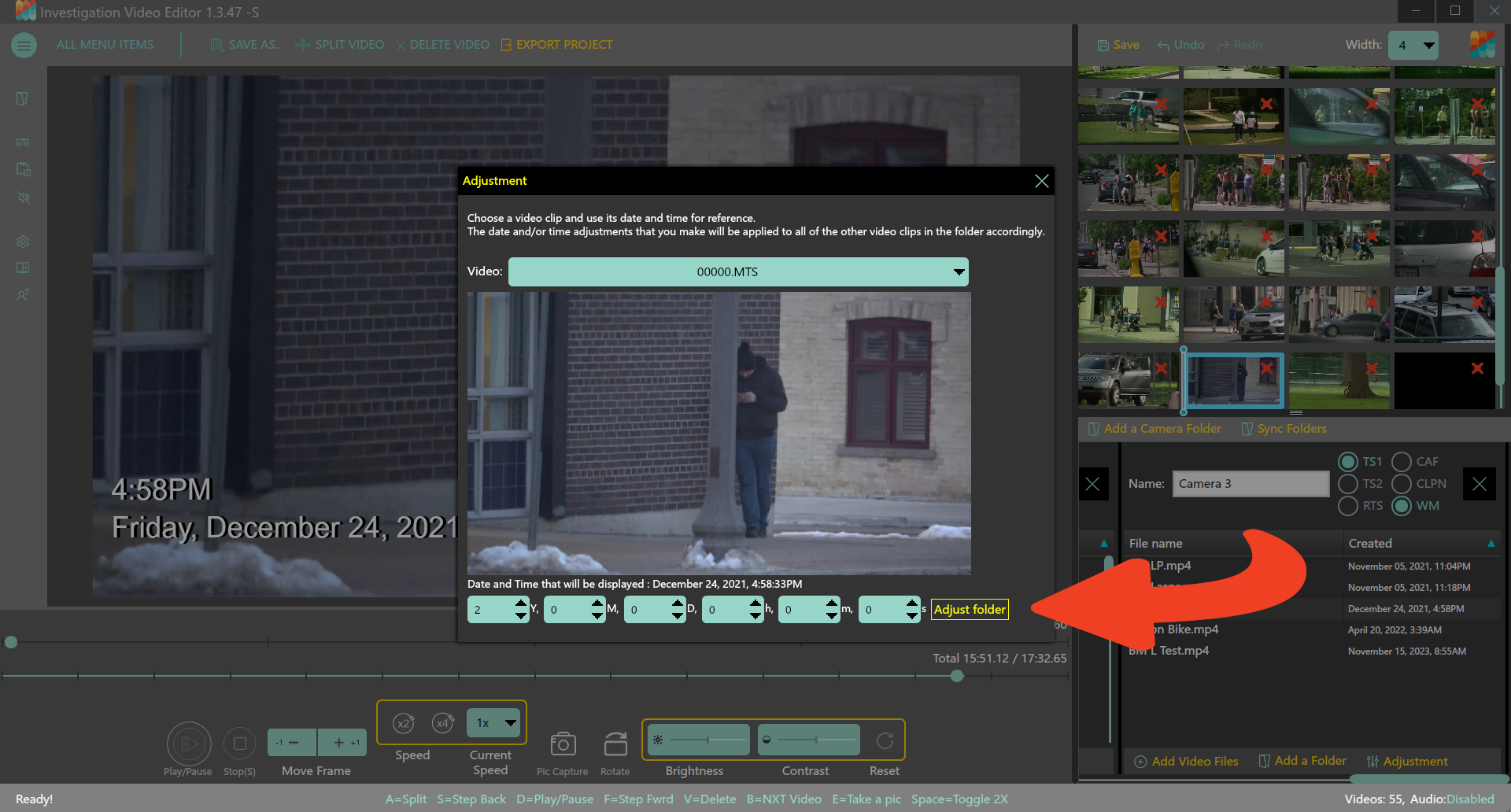
Task: Click Sync Folders
Action: click(x=1284, y=429)
